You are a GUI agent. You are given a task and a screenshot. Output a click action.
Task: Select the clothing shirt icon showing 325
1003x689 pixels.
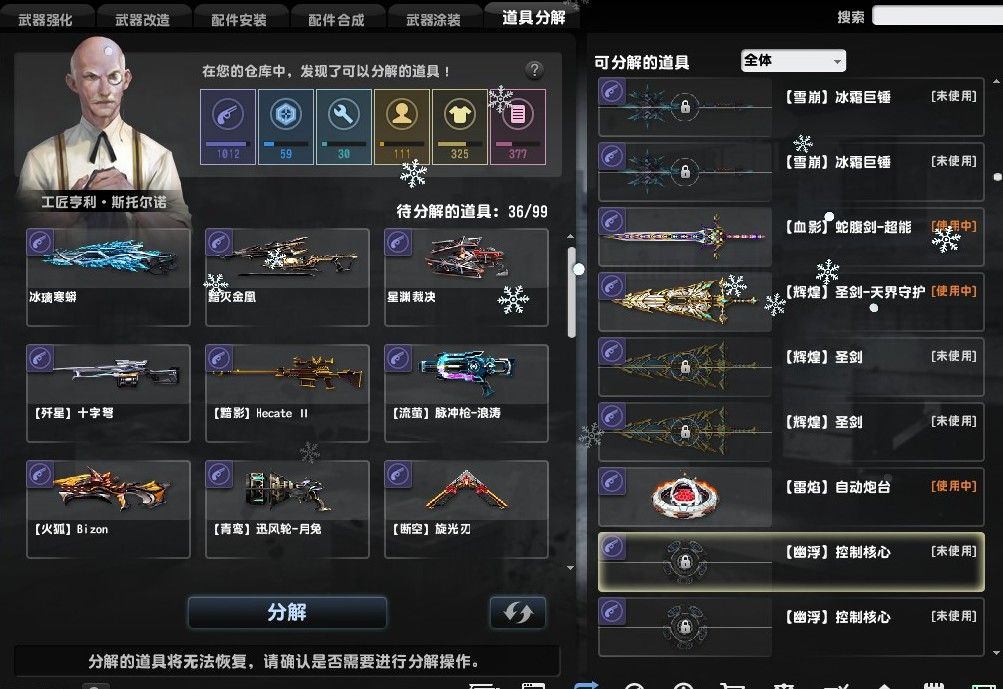[x=460, y=127]
